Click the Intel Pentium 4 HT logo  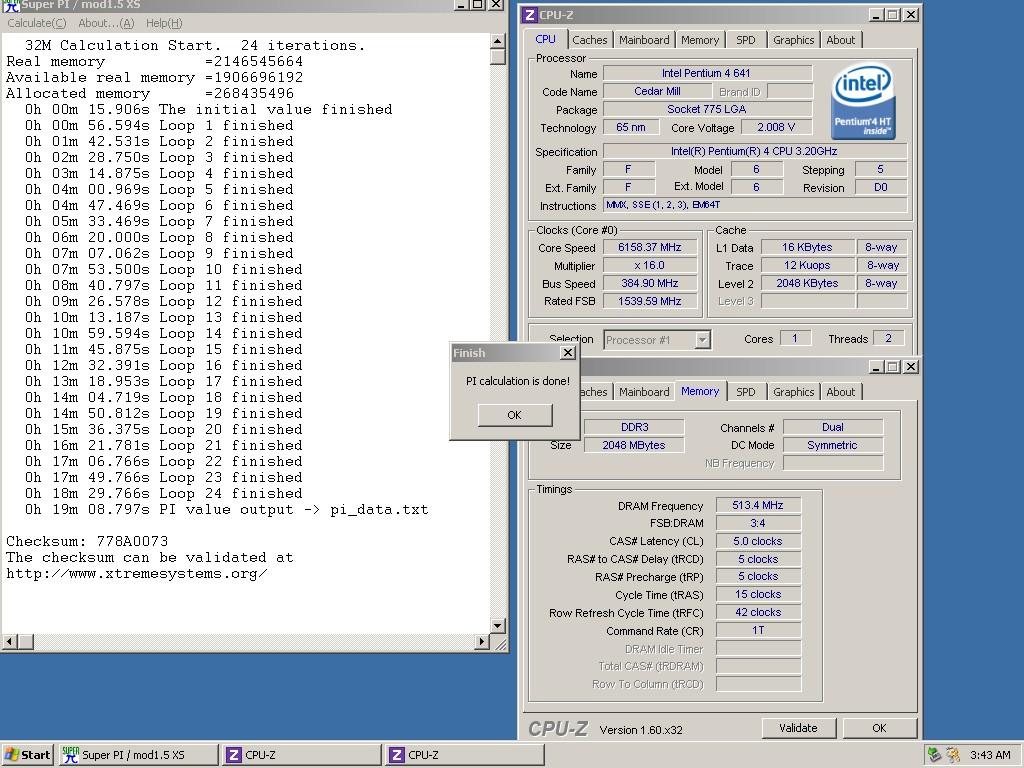[863, 101]
